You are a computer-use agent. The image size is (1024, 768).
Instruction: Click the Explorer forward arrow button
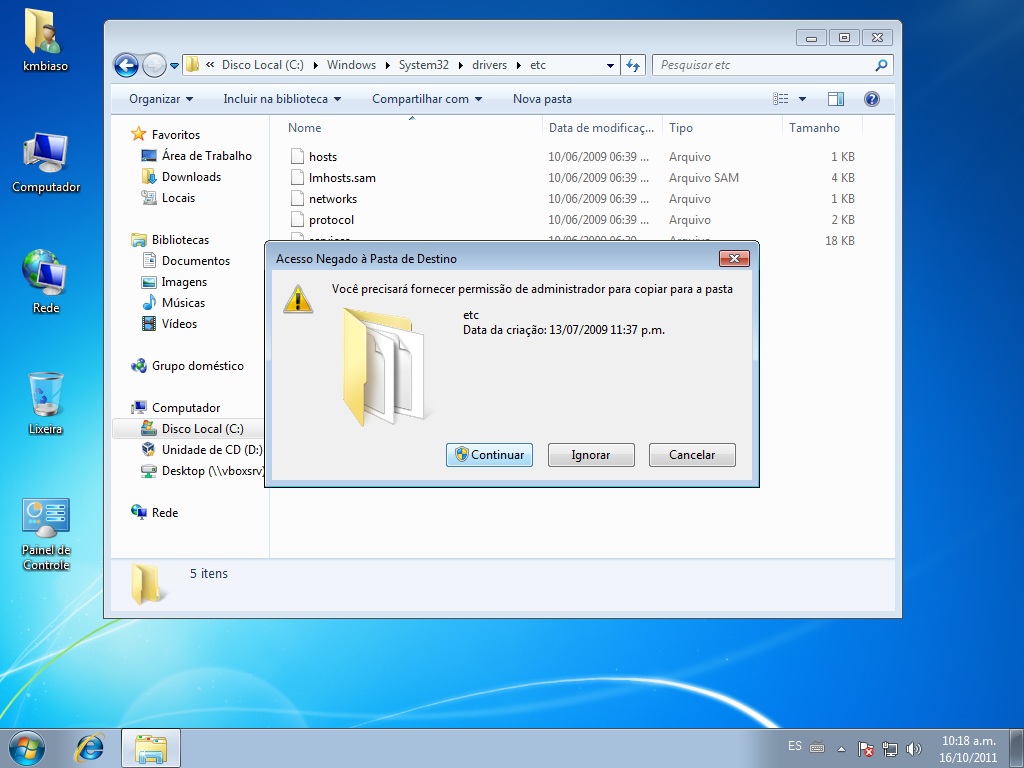[x=154, y=65]
